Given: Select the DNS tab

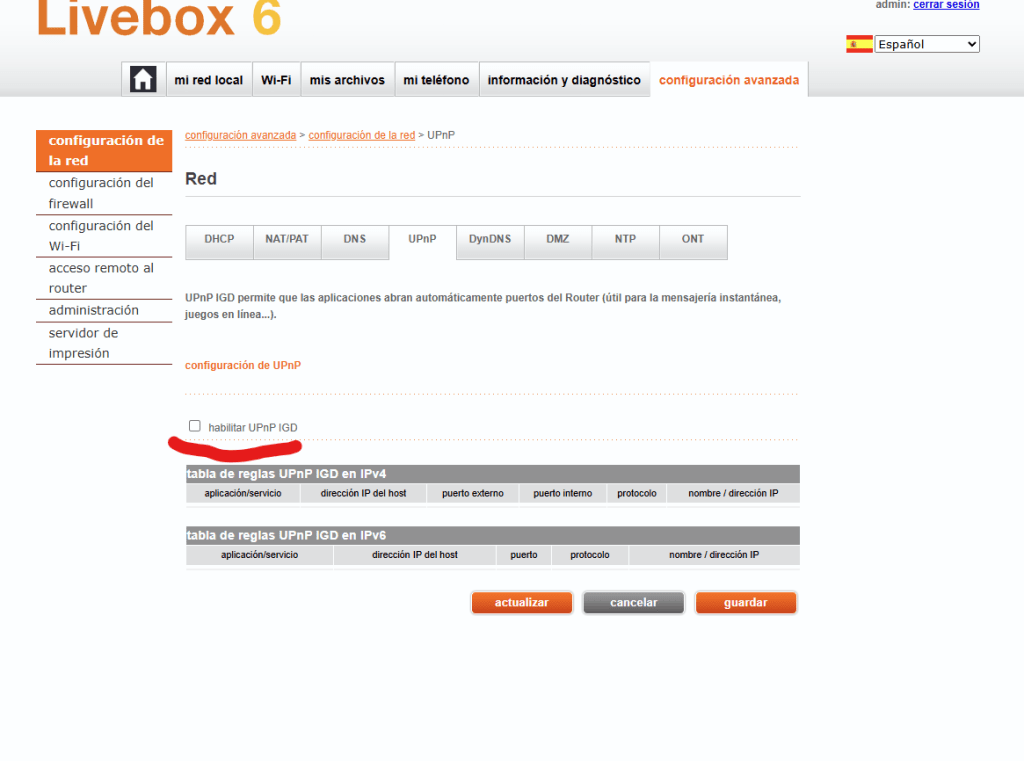Looking at the screenshot, I should [x=355, y=240].
